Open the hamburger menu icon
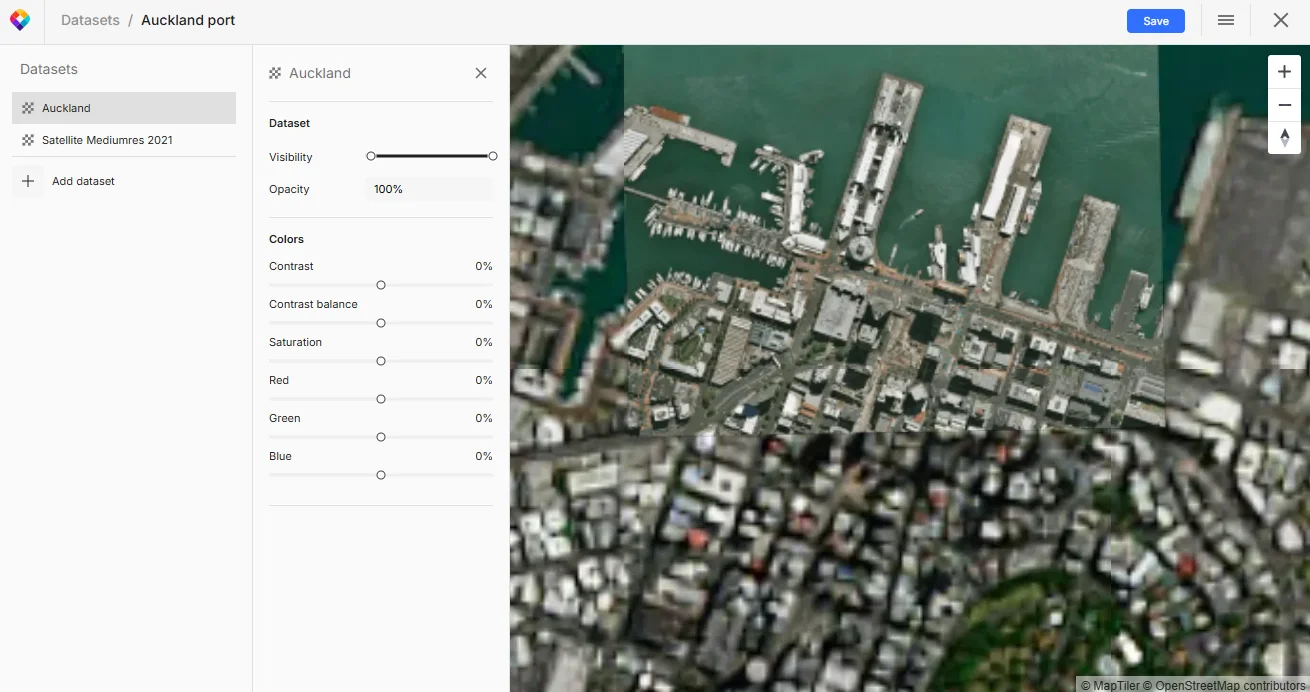The height and width of the screenshot is (692, 1310). (x=1226, y=20)
